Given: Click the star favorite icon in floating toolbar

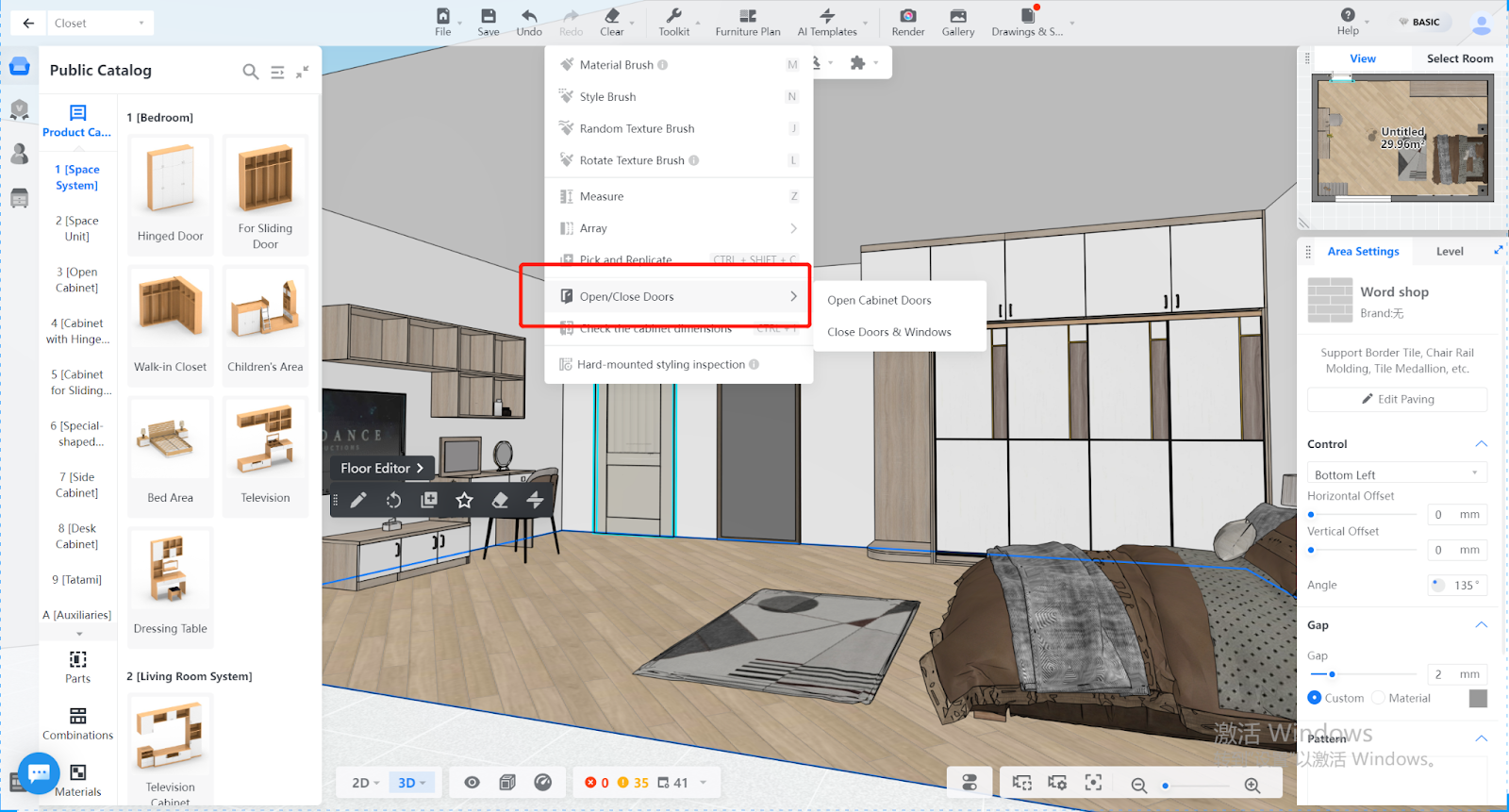Looking at the screenshot, I should [464, 501].
